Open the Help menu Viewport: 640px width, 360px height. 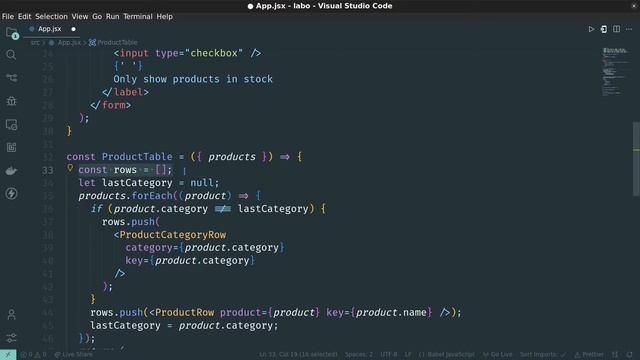164,17
